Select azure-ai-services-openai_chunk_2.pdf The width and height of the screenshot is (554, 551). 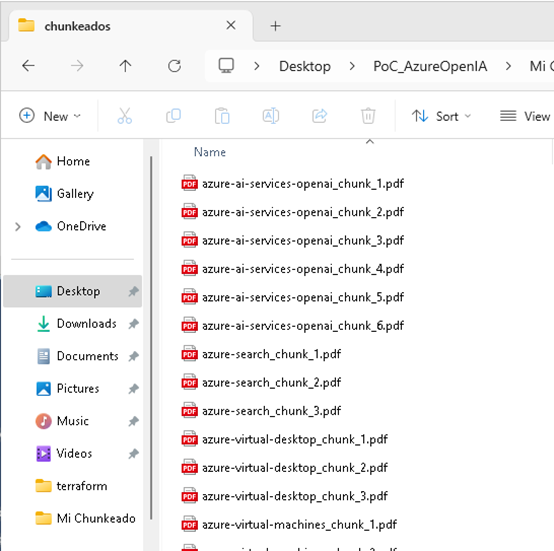(x=293, y=212)
